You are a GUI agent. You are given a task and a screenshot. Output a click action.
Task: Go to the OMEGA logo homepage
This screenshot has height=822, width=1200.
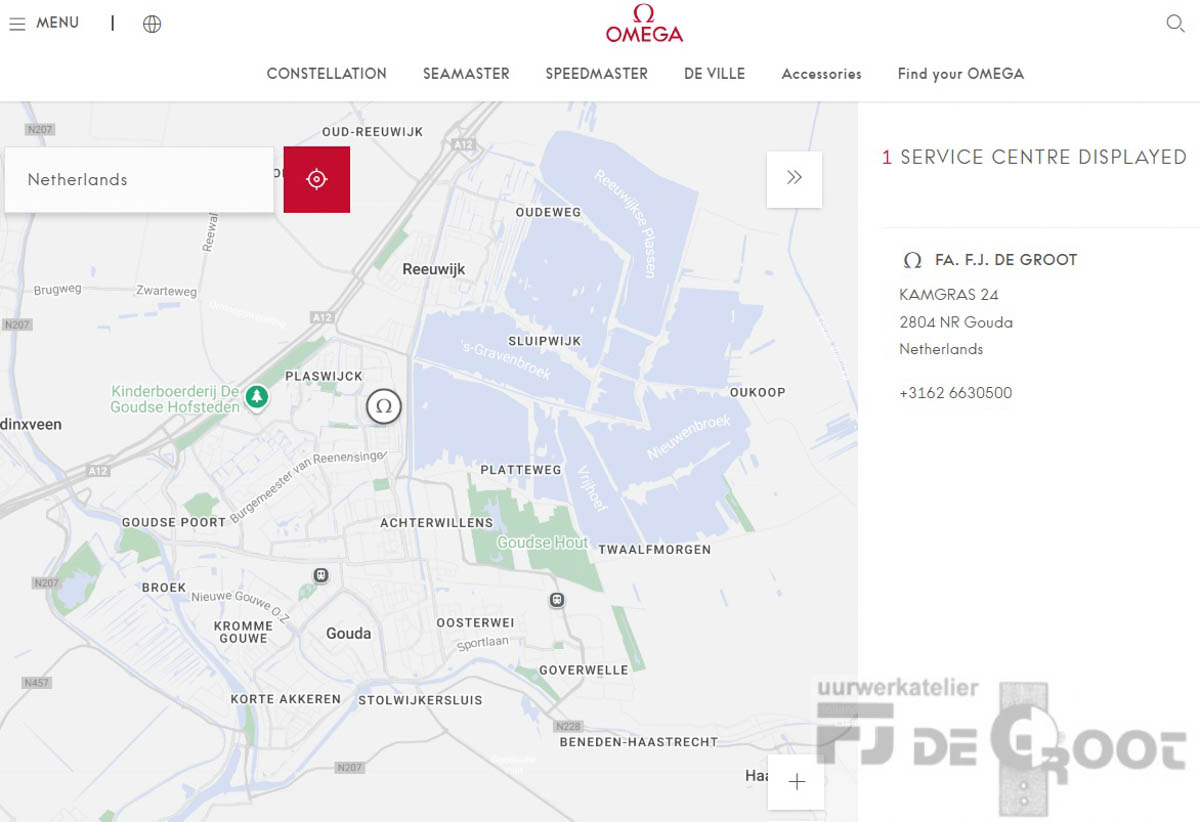click(644, 23)
